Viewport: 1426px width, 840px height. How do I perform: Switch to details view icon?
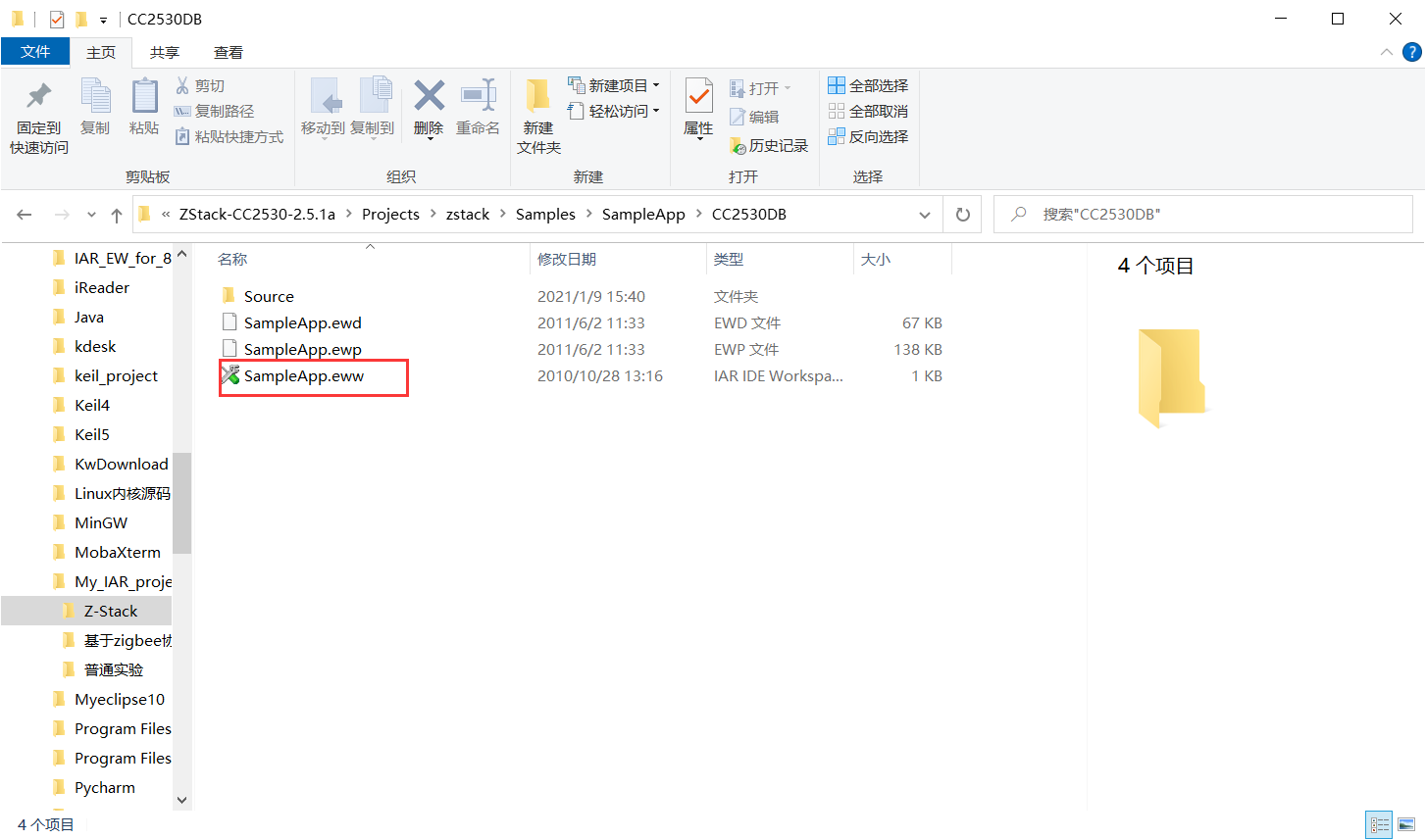click(x=1379, y=824)
